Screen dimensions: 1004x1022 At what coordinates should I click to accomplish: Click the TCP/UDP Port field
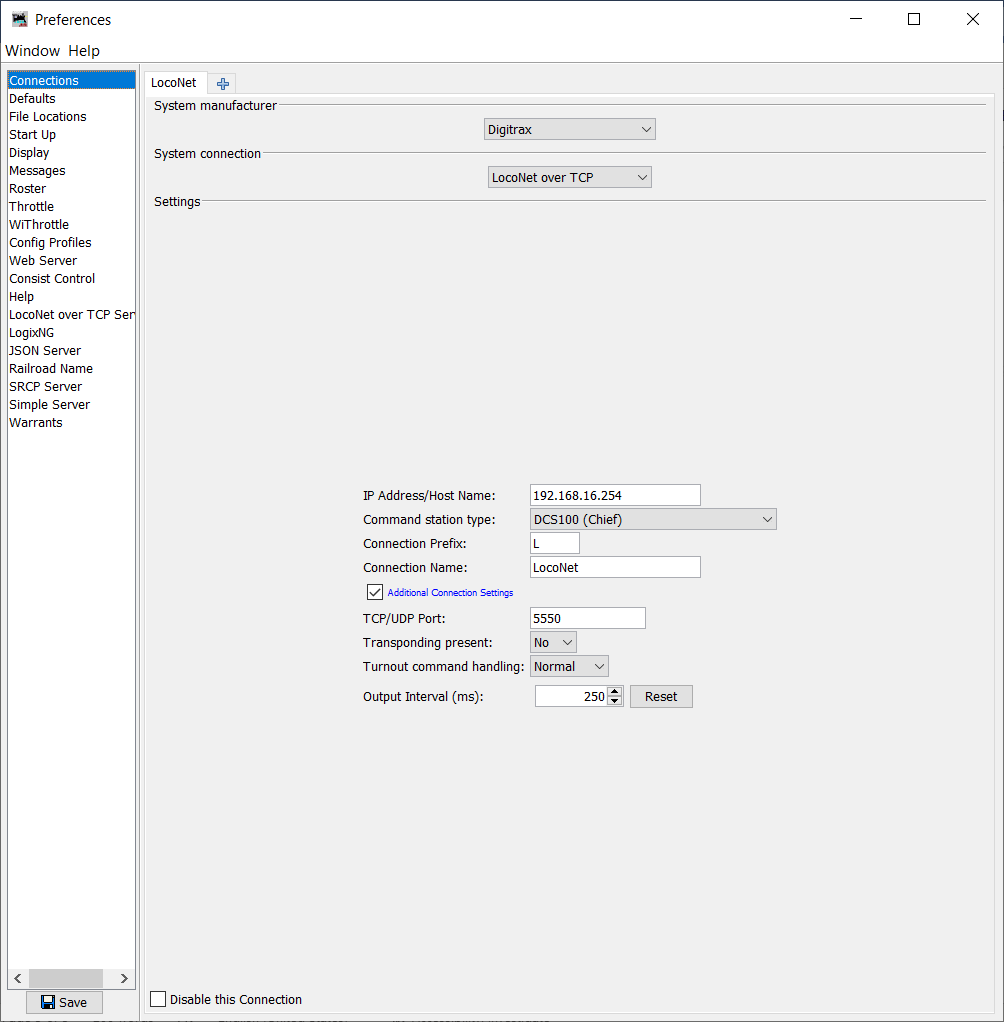(x=588, y=619)
